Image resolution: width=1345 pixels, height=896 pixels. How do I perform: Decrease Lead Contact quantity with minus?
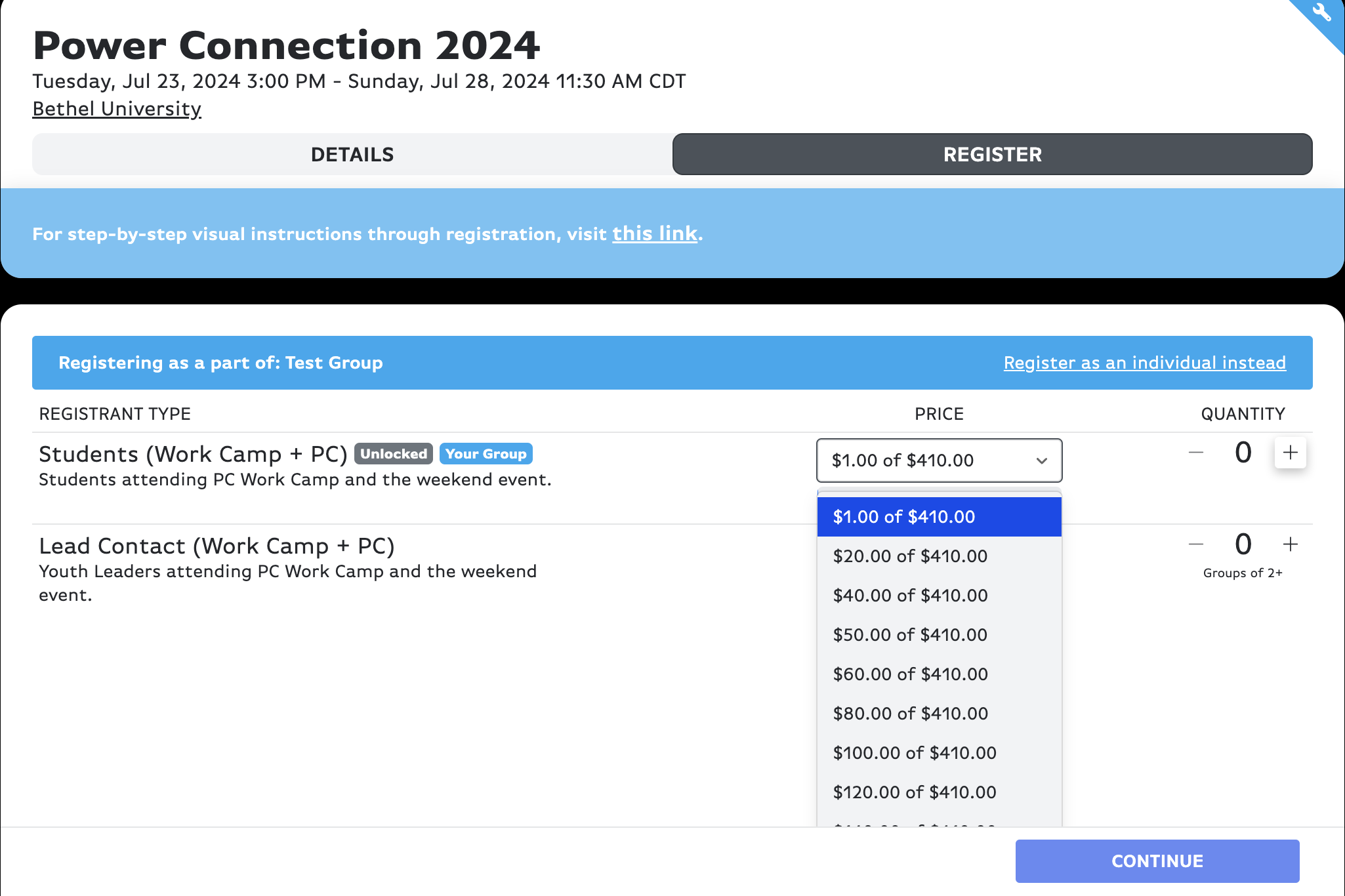(1196, 544)
